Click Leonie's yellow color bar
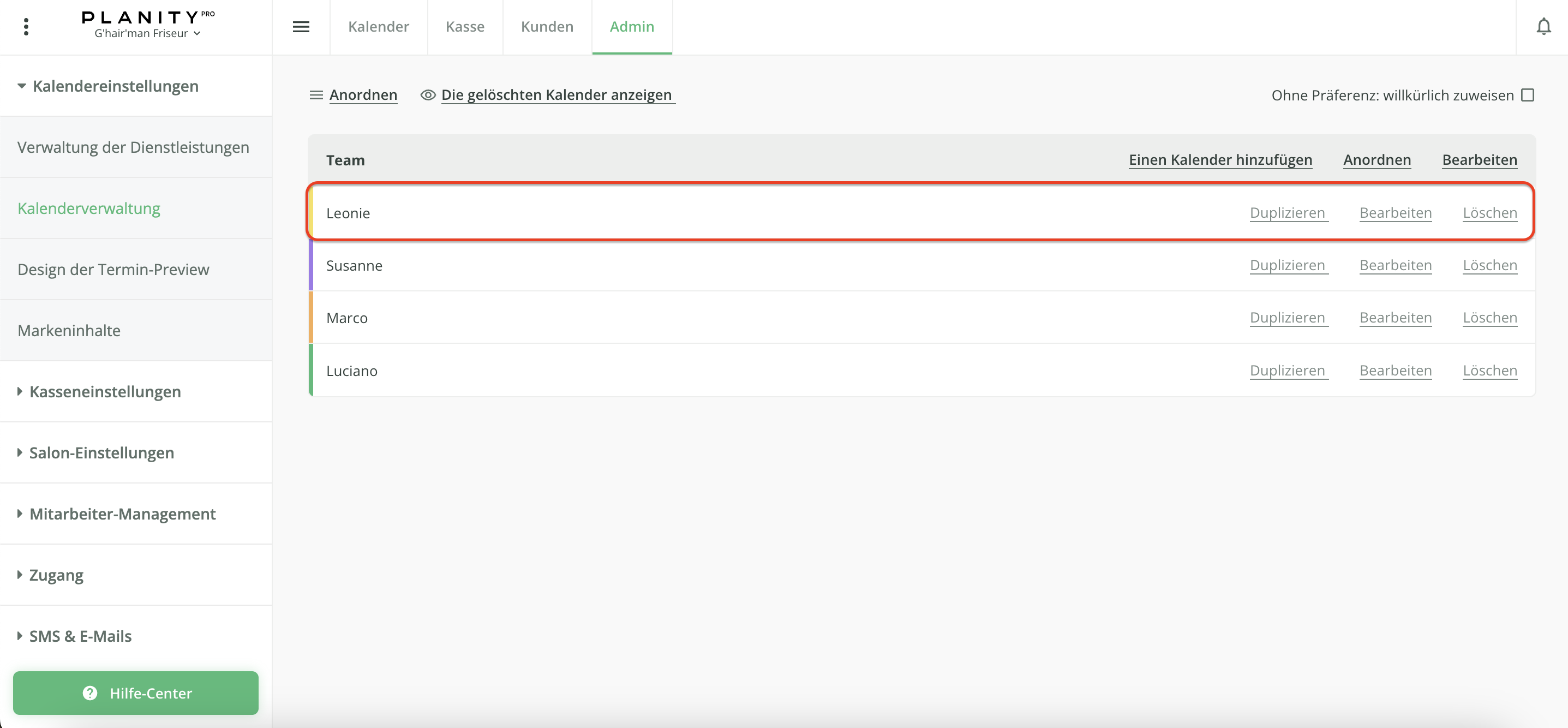Image resolution: width=1568 pixels, height=728 pixels. 311,212
